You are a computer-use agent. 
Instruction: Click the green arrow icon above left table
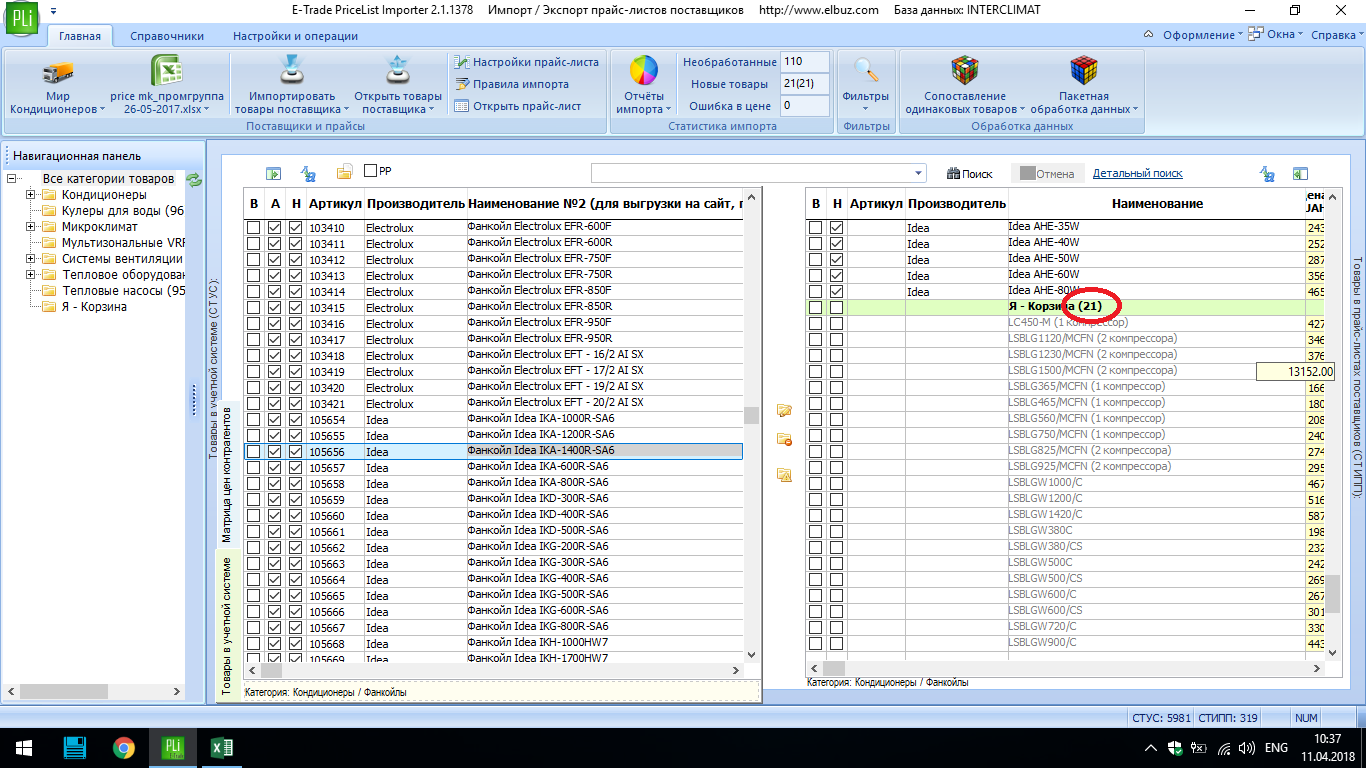[273, 173]
